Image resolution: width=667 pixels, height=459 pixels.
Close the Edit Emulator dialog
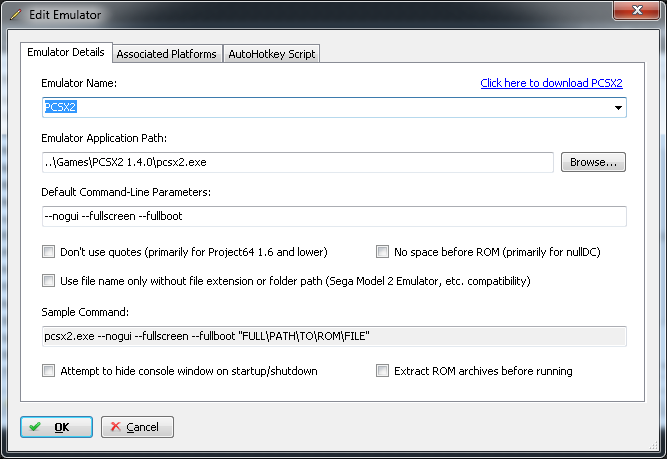[636, 10]
